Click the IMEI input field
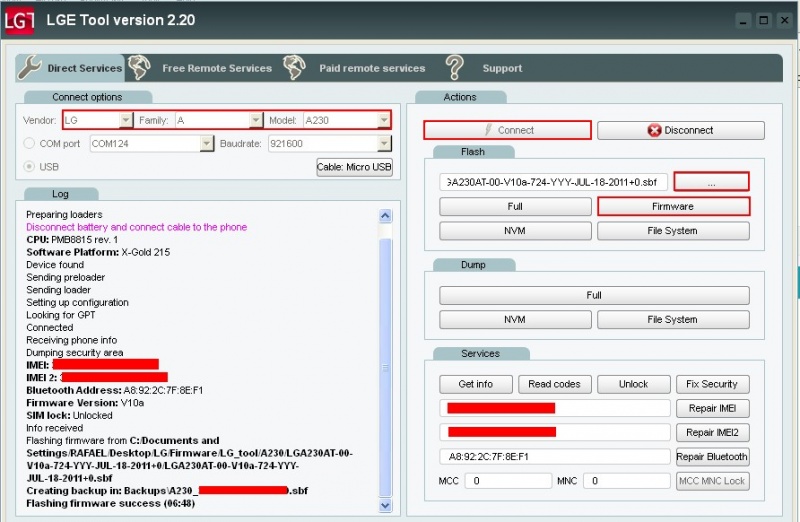 555,408
